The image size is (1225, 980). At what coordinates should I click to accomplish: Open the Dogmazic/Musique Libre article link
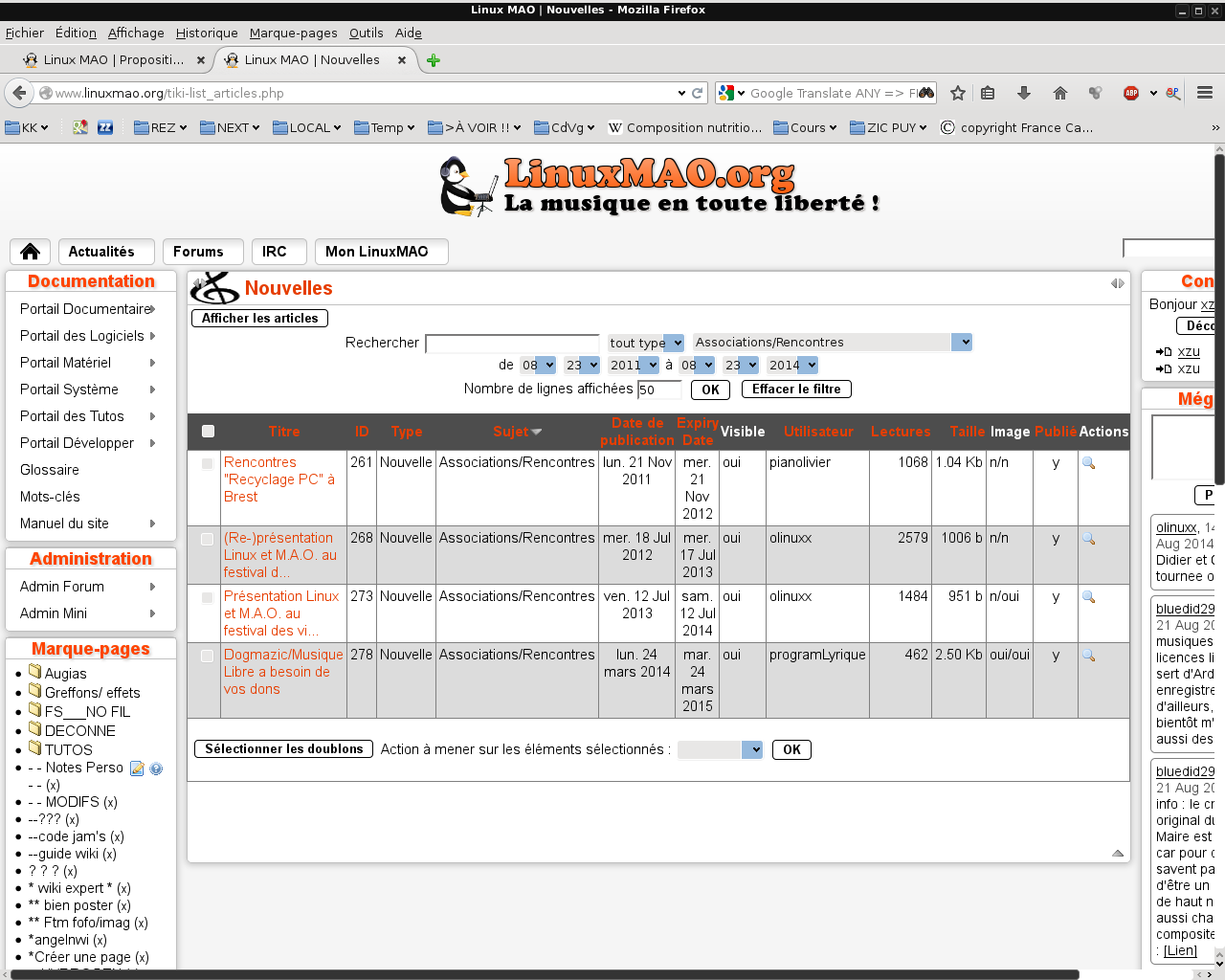pyautogui.click(x=283, y=672)
